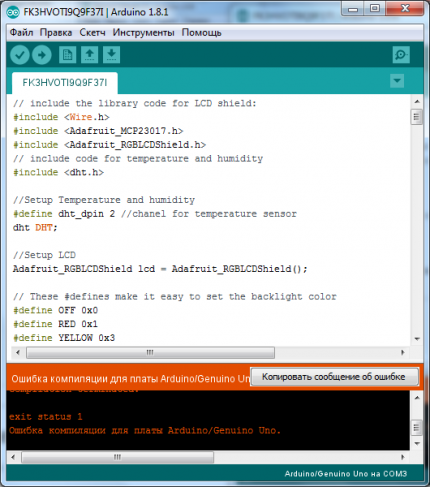
Task: Click Копировать сообщение об ошибке button
Action: (x=334, y=377)
